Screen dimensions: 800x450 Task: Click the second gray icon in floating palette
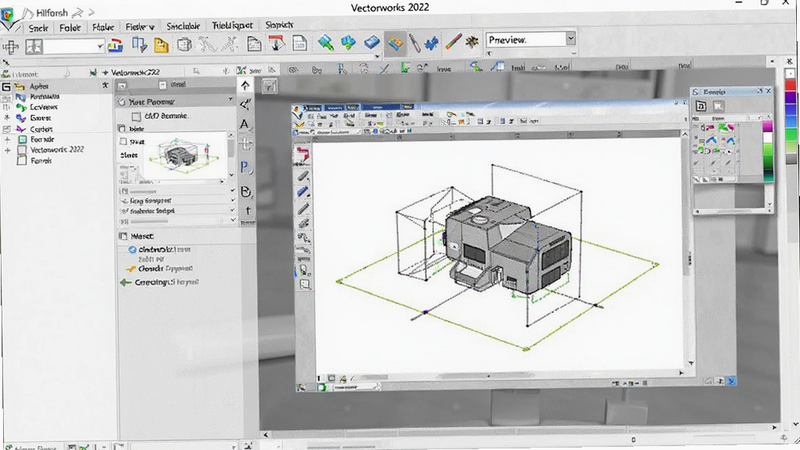tap(718, 106)
